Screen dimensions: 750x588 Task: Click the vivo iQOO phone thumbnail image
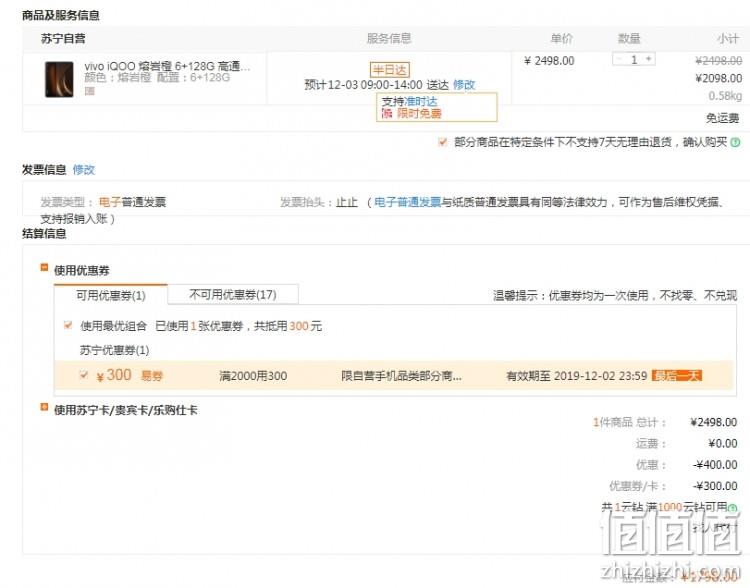59,79
